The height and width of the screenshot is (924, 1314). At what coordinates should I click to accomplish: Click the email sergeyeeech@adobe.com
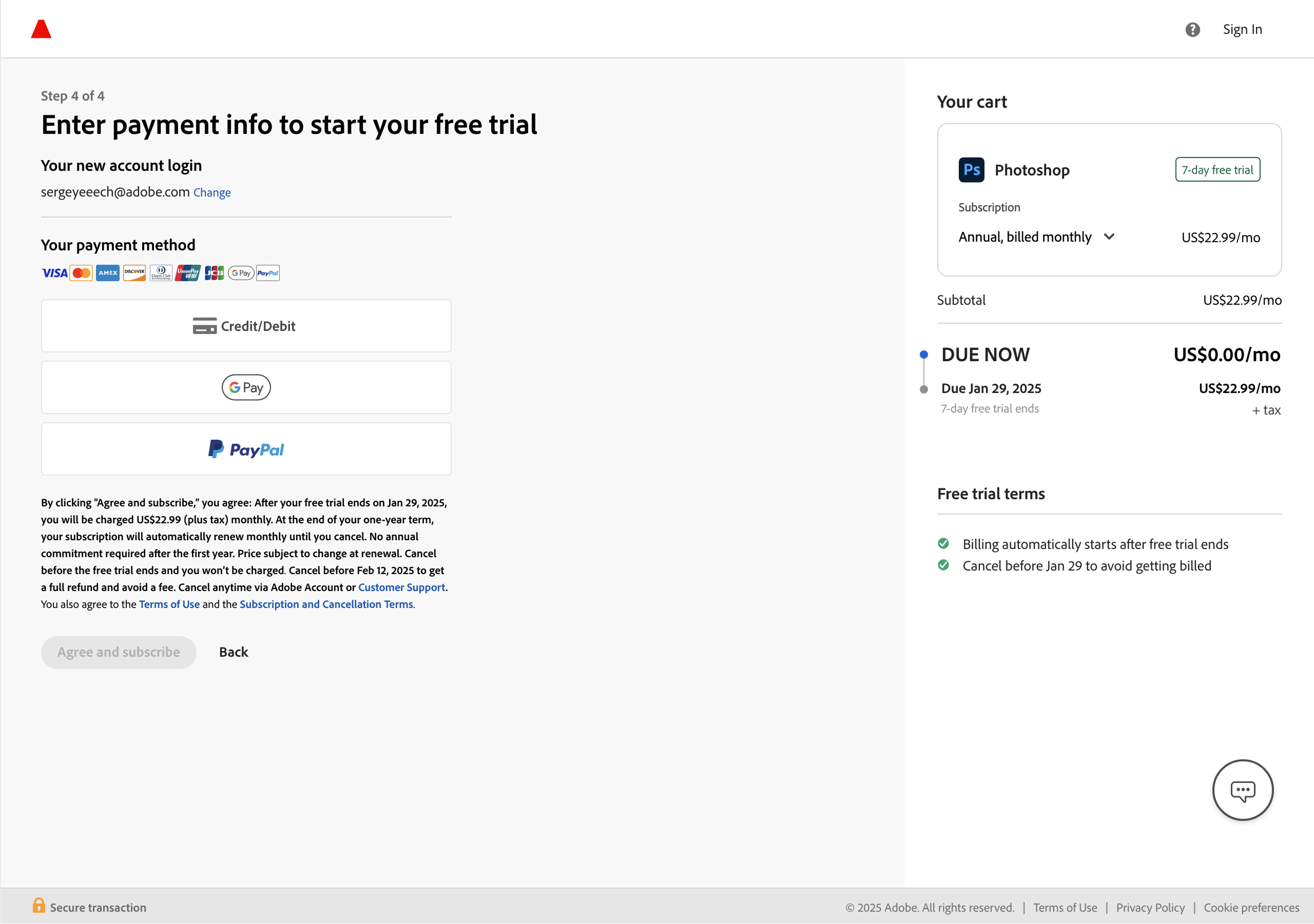pyautogui.click(x=115, y=192)
